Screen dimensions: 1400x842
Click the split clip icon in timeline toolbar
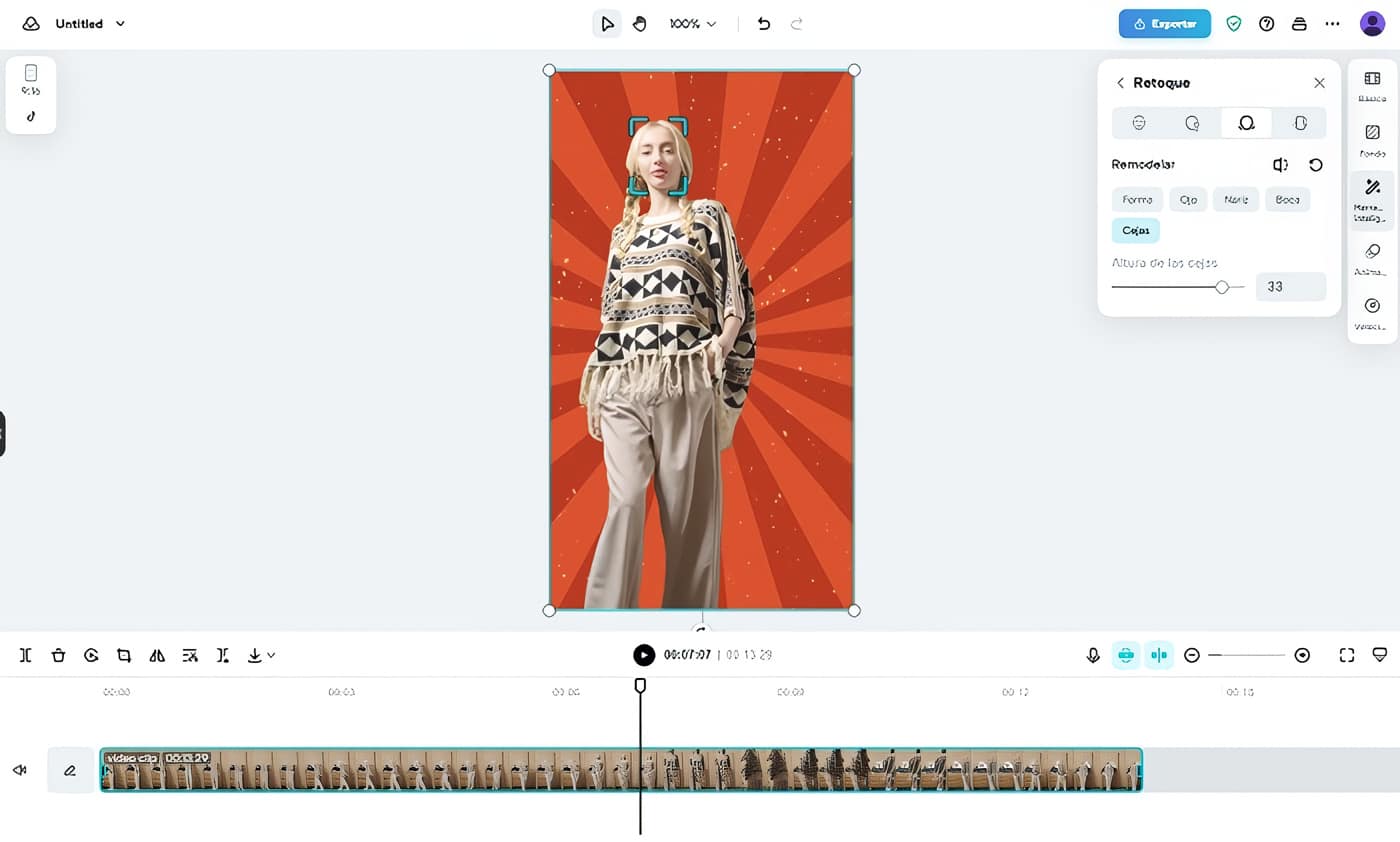click(x=25, y=655)
